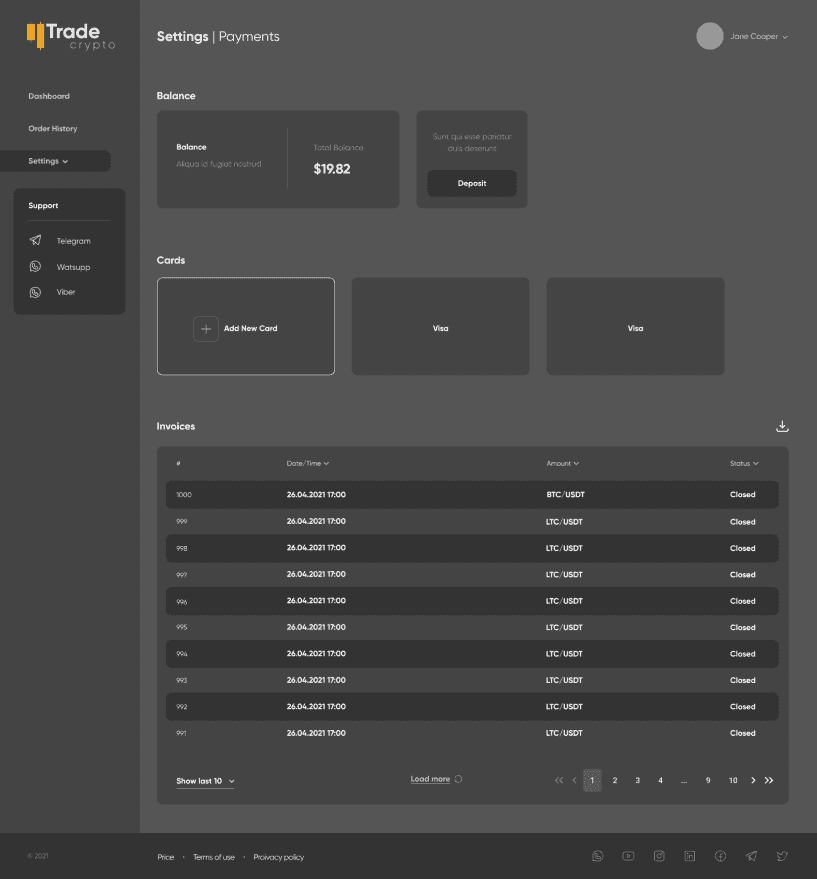Open Order History from the sidebar
This screenshot has height=879, width=817.
52,128
